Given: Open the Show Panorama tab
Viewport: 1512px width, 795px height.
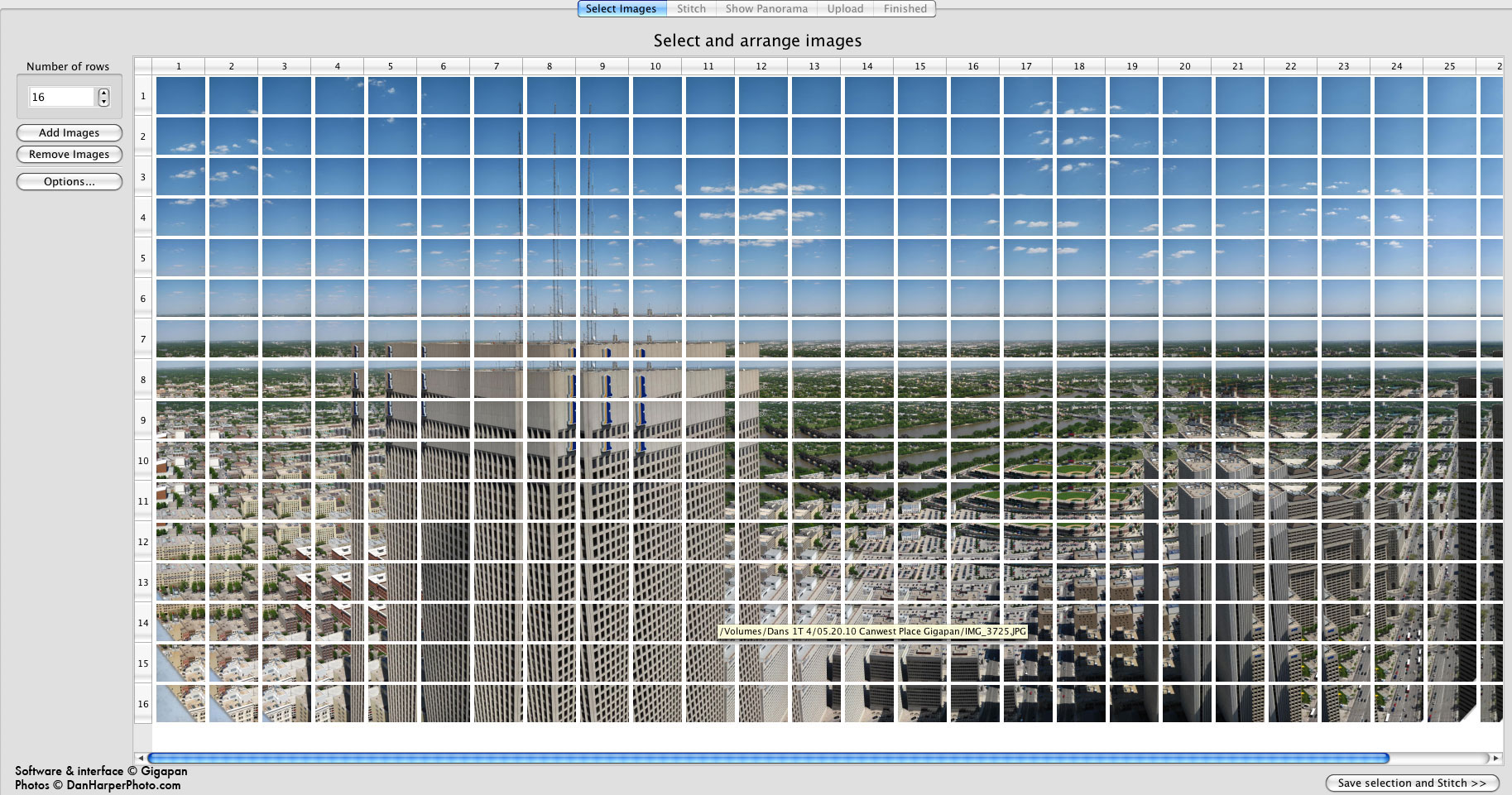Looking at the screenshot, I should click(x=766, y=8).
